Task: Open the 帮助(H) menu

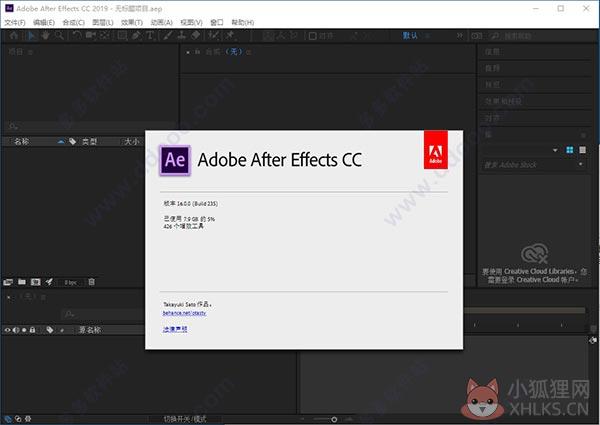Action: pos(243,23)
